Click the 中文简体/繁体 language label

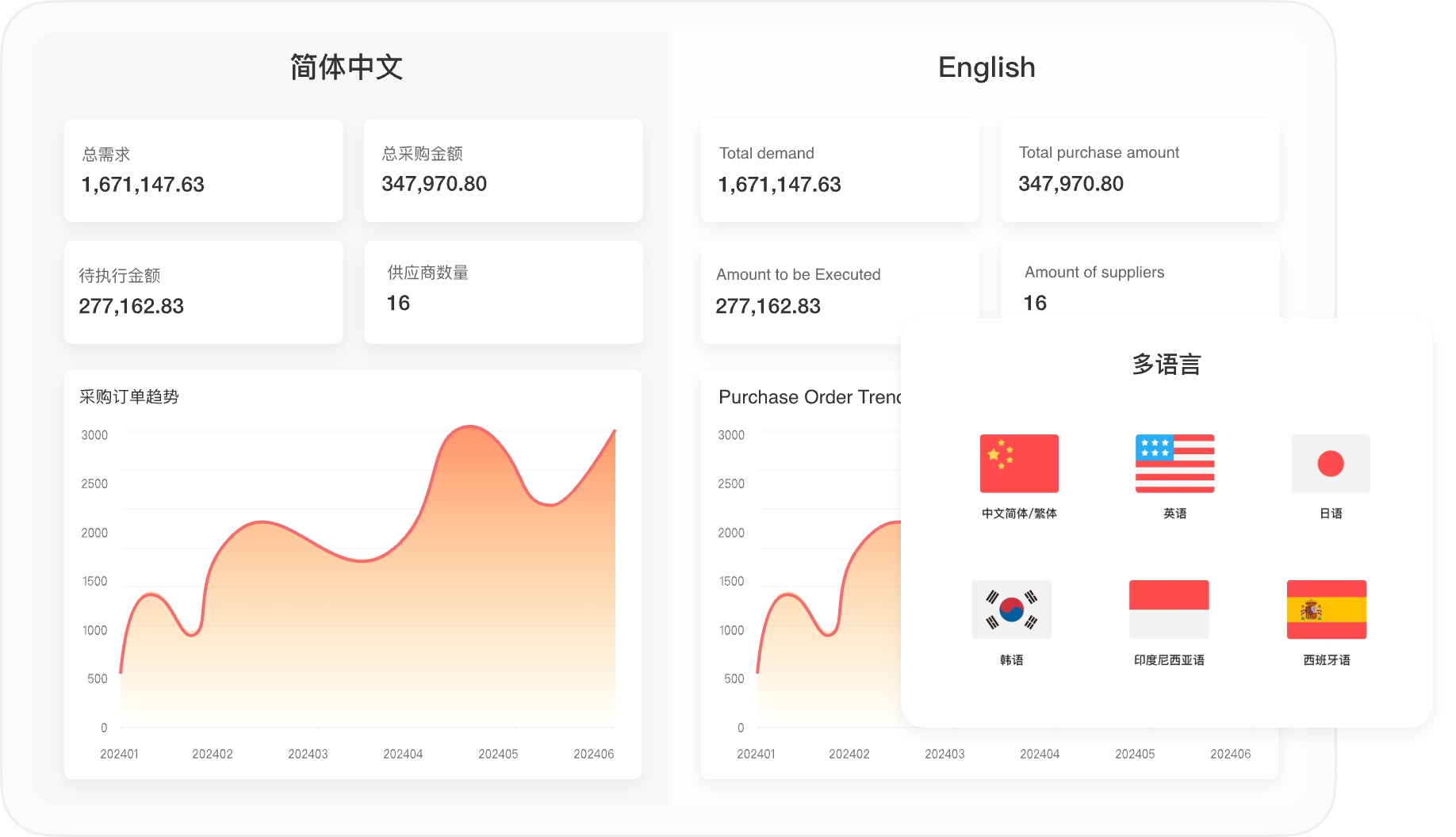point(1019,514)
